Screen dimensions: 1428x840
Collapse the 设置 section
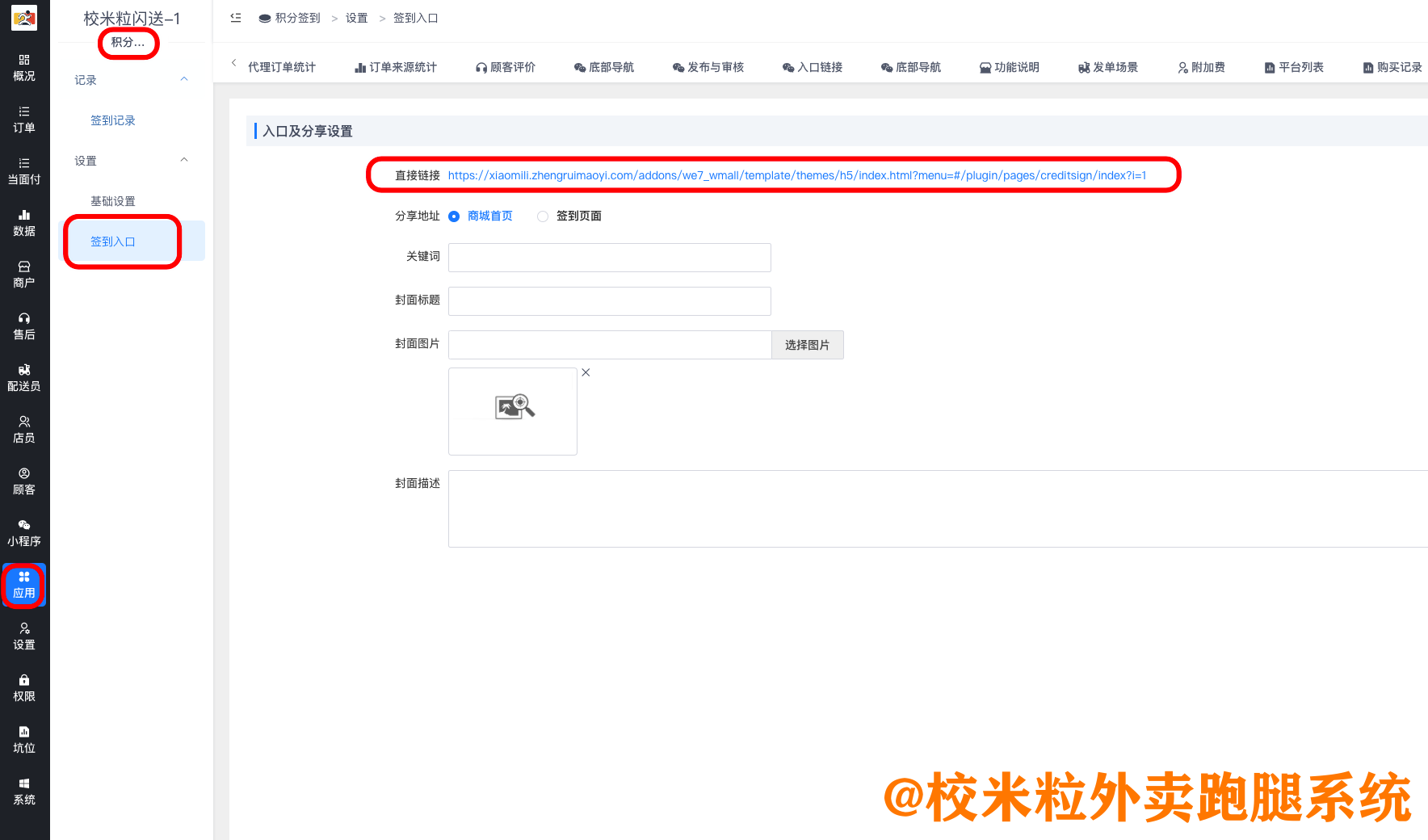tap(184, 160)
